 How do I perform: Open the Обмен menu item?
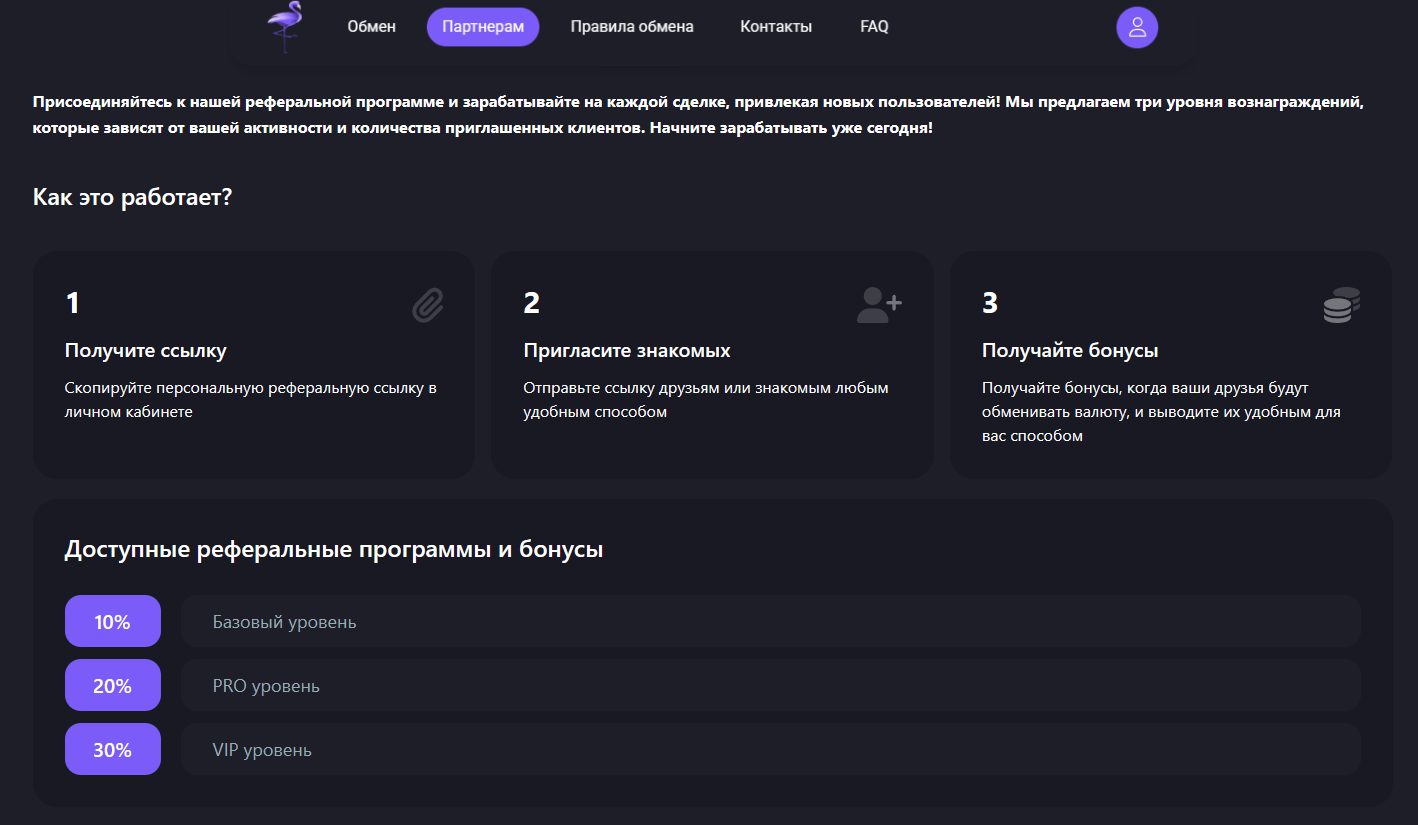click(371, 27)
